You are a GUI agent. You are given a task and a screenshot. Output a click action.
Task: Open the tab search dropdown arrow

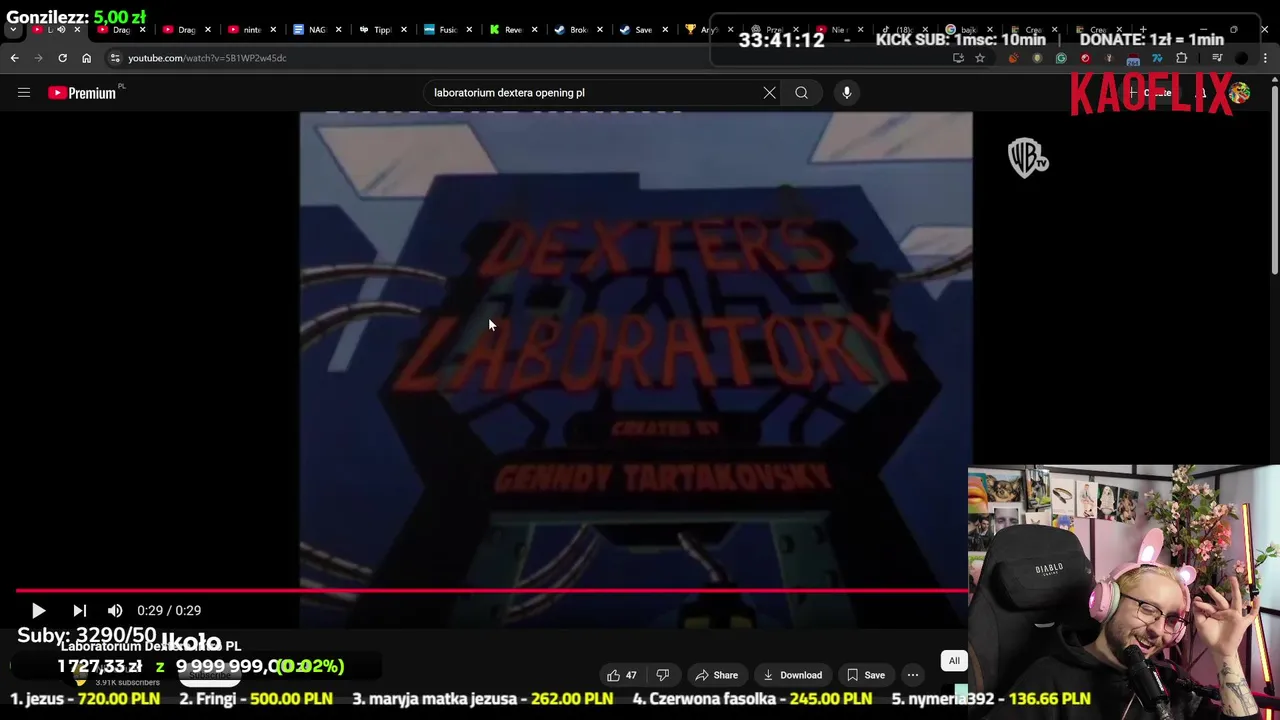(13, 30)
